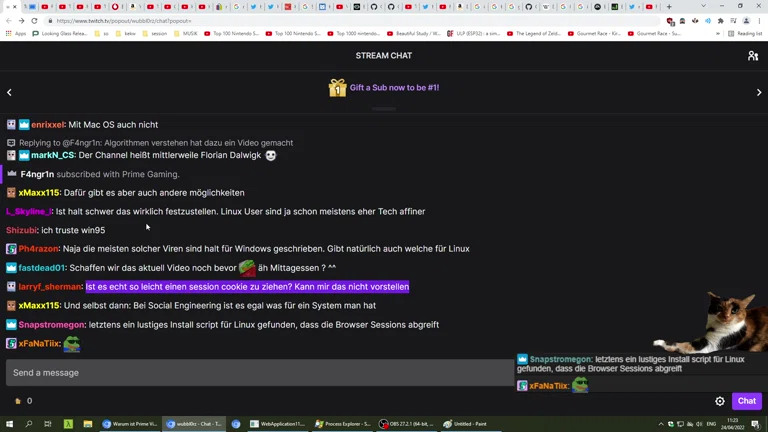Open the browser extensions puzzle icon

coord(720,21)
